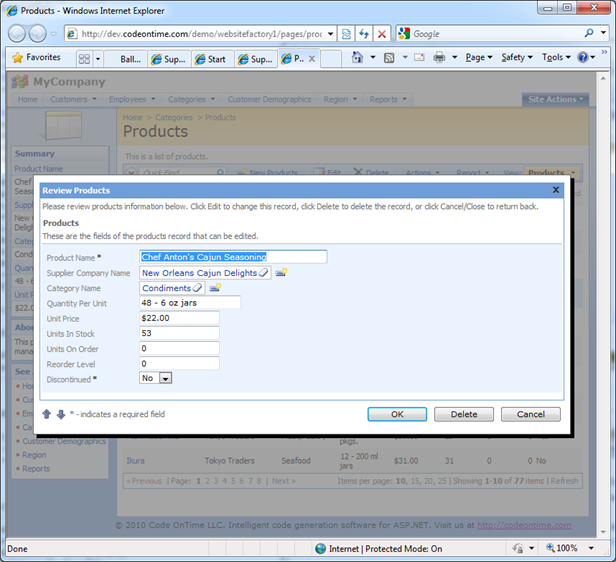616x562 pixels.
Task: Open the recent pages dropdown near Forward
Action: [53, 34]
